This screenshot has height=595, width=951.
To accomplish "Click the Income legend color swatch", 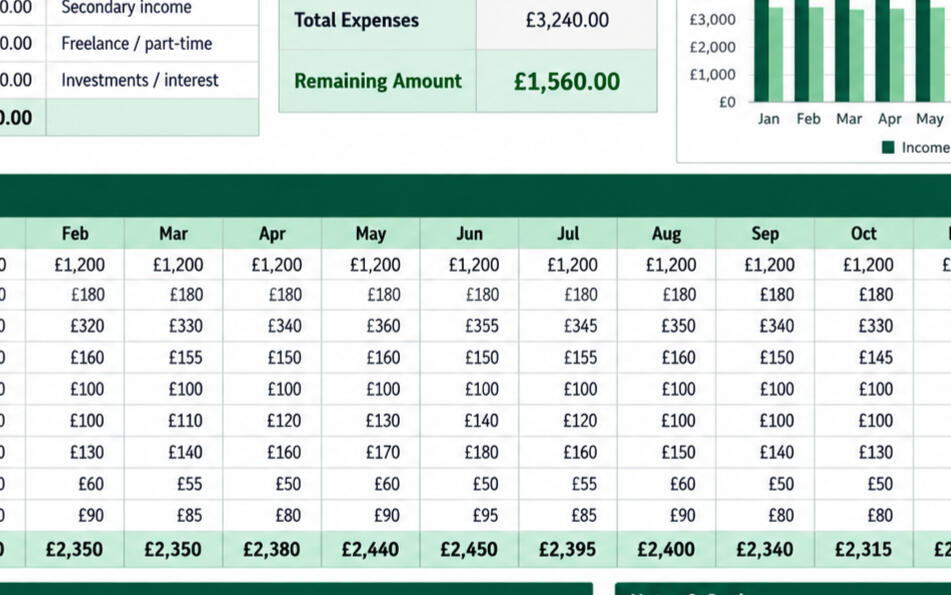I will coord(888,147).
